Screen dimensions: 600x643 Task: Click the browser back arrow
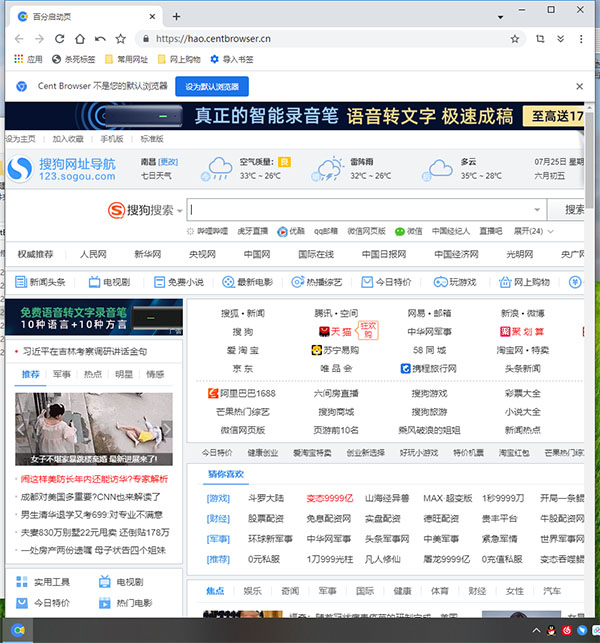pyautogui.click(x=19, y=39)
